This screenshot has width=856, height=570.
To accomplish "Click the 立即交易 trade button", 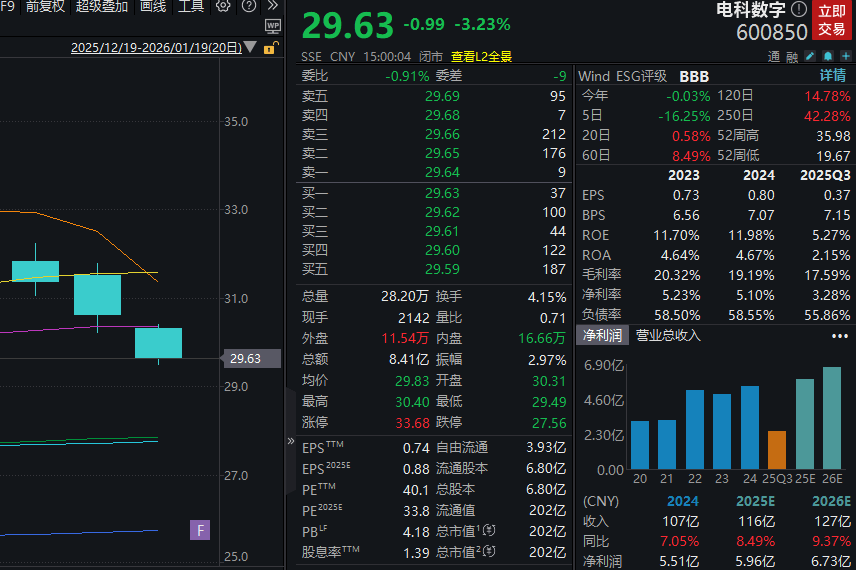I will click(x=831, y=20).
